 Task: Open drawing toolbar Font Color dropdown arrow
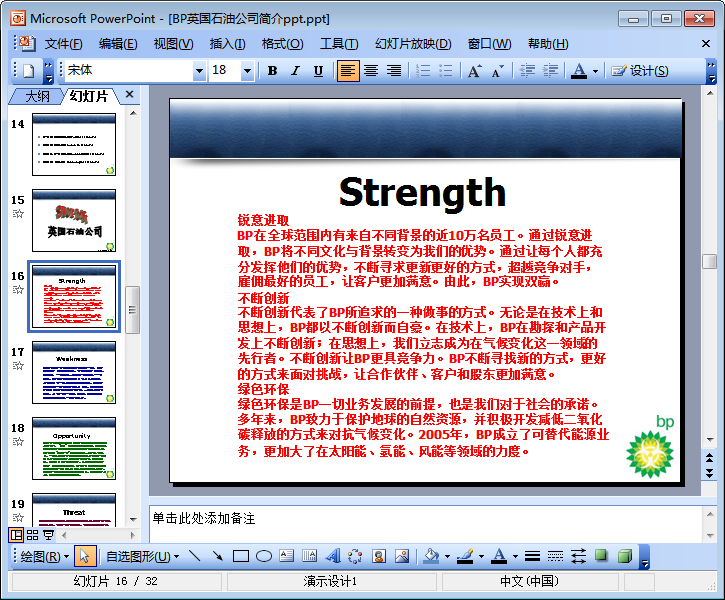(x=515, y=557)
